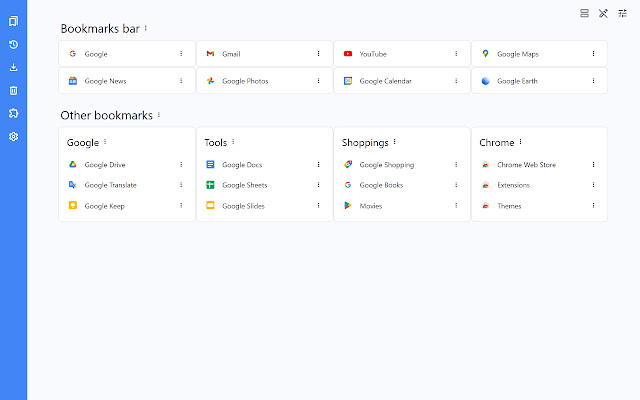Screen dimensions: 640x400
Task: Open the Chrome folder options menu
Action: pos(520,142)
